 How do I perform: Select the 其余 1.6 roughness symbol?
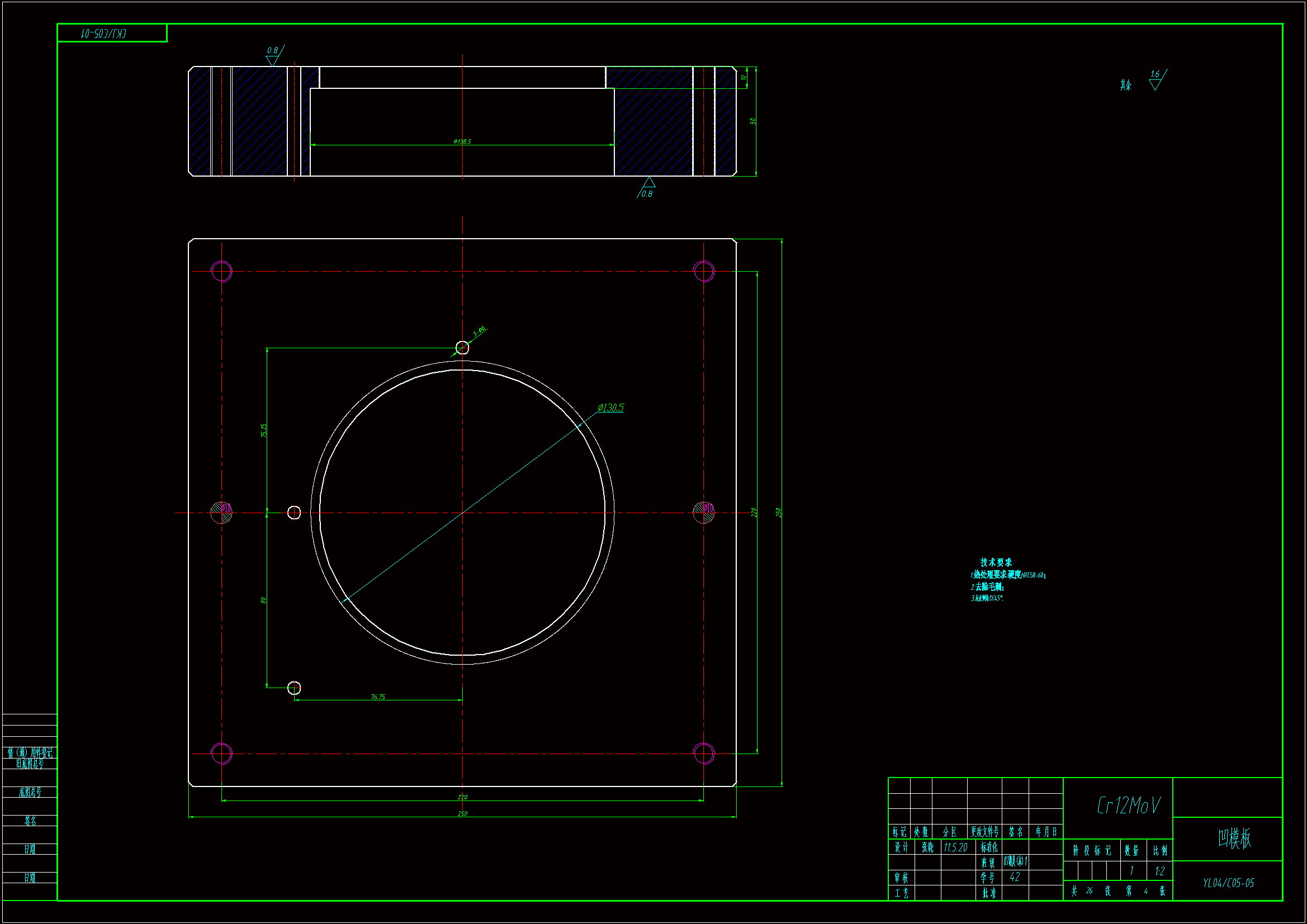[1155, 81]
